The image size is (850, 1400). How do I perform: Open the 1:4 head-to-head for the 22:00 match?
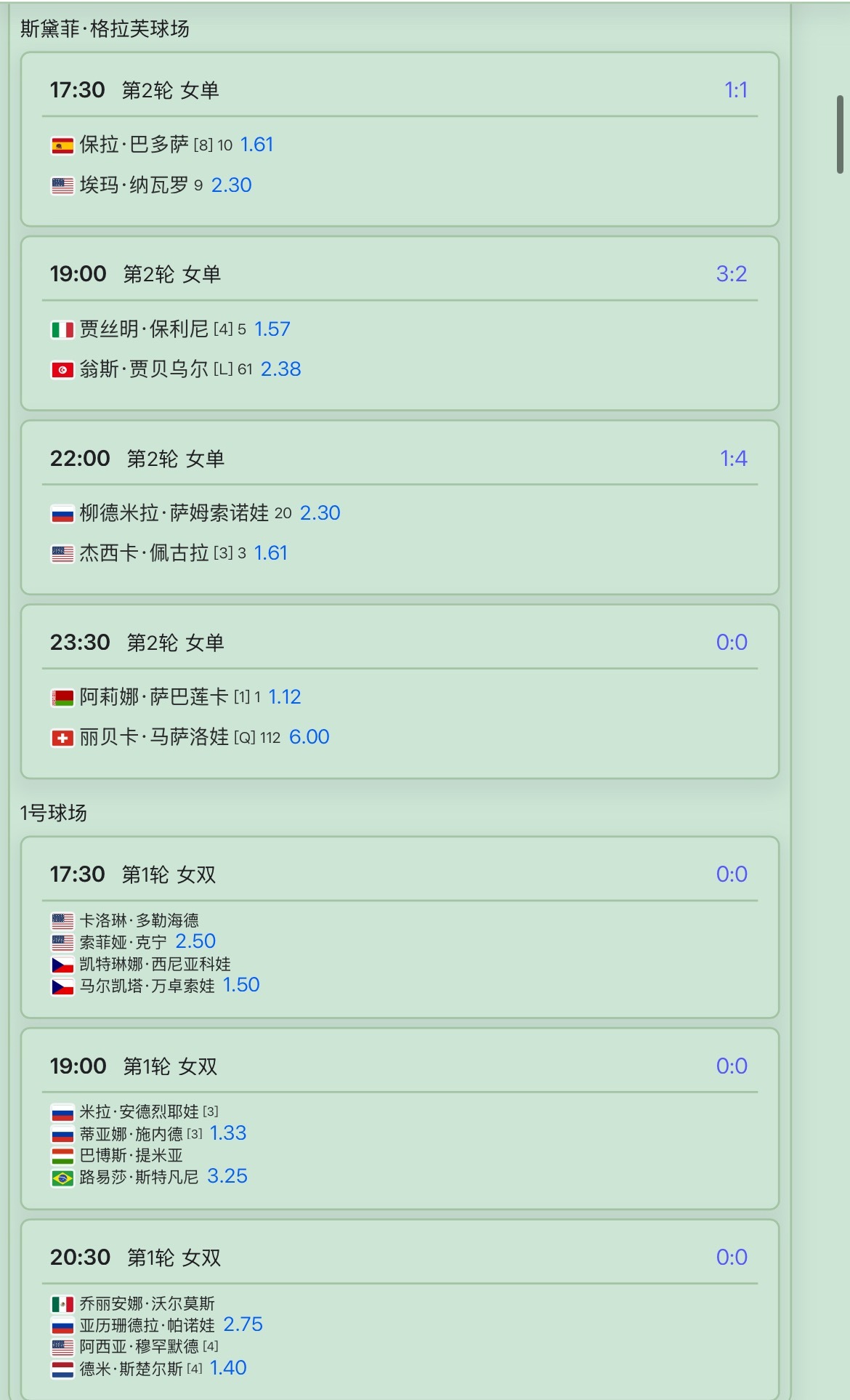[734, 459]
